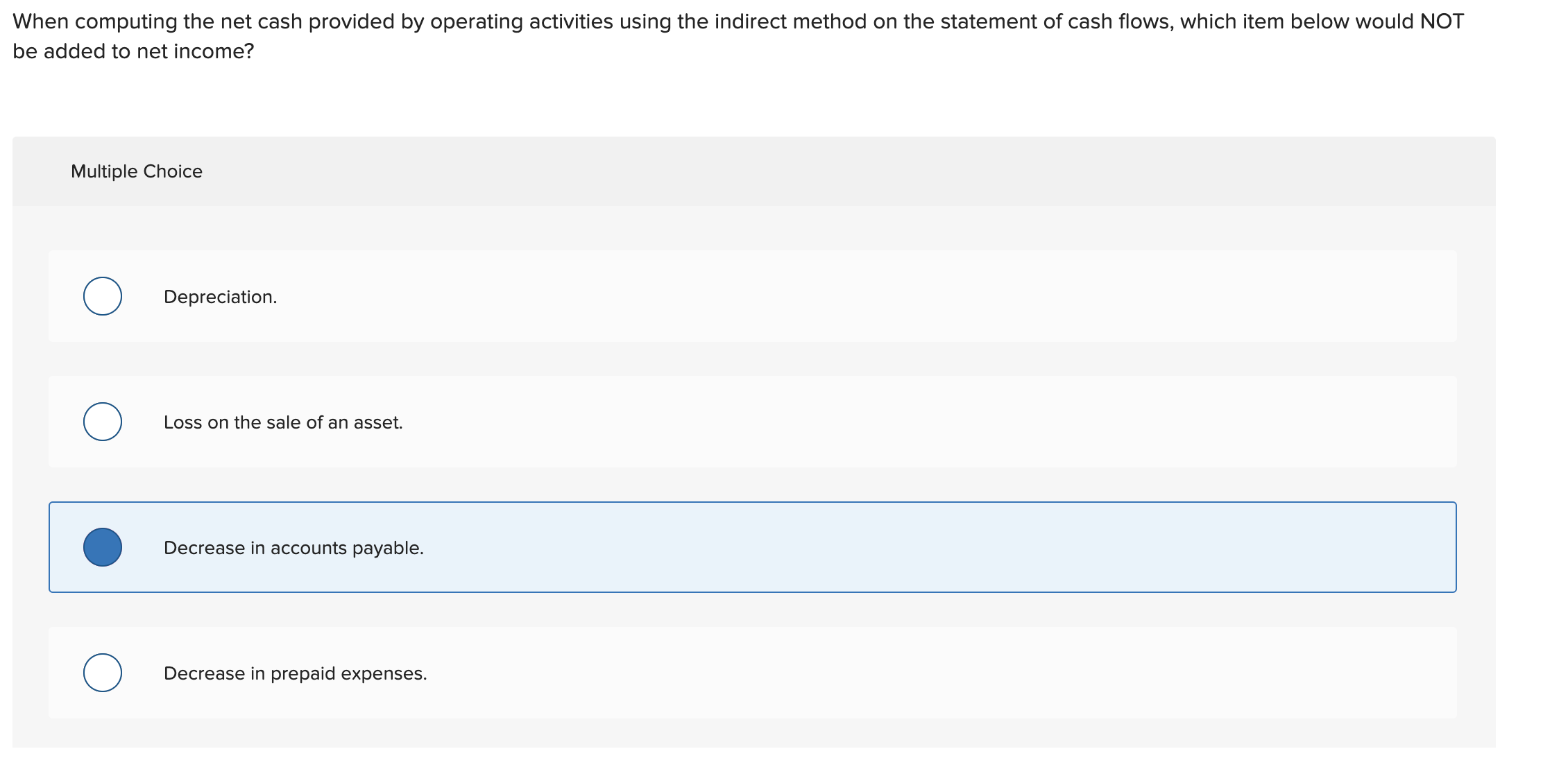Image resolution: width=1568 pixels, height=767 pixels.
Task: Click the Depreciation answer text
Action: point(221,296)
